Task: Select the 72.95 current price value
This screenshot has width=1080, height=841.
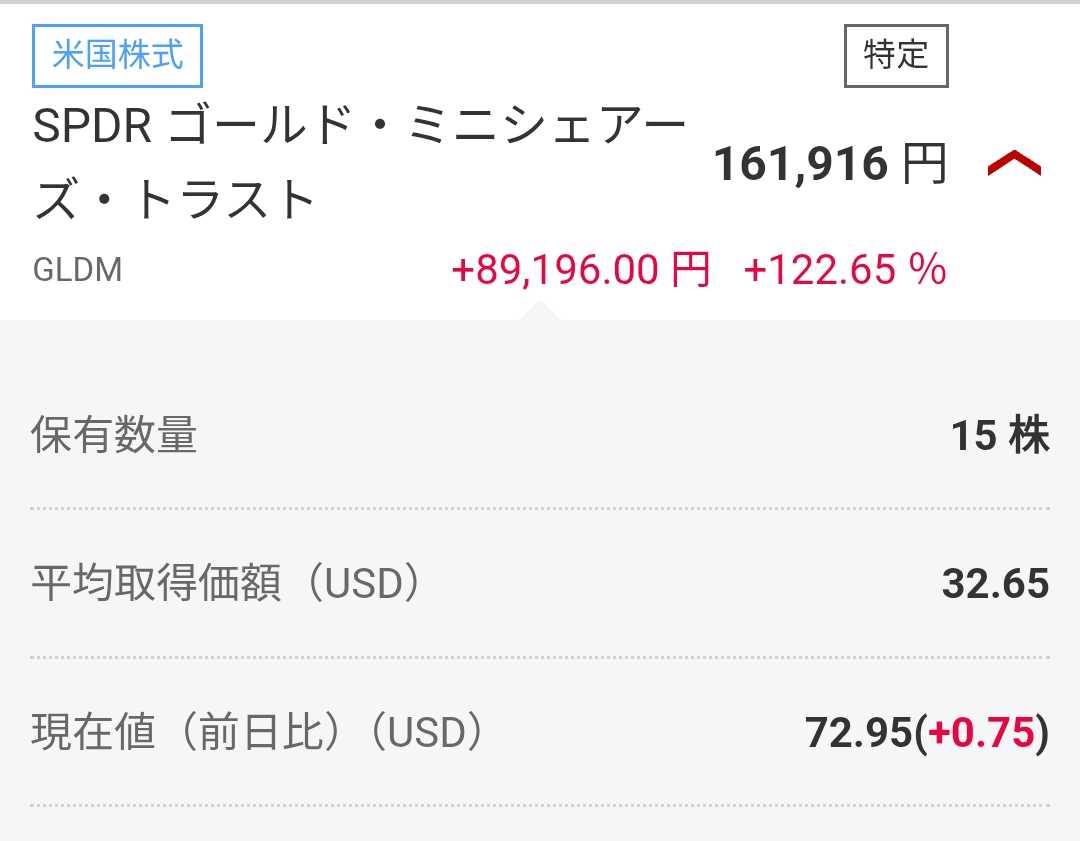Action: [859, 733]
